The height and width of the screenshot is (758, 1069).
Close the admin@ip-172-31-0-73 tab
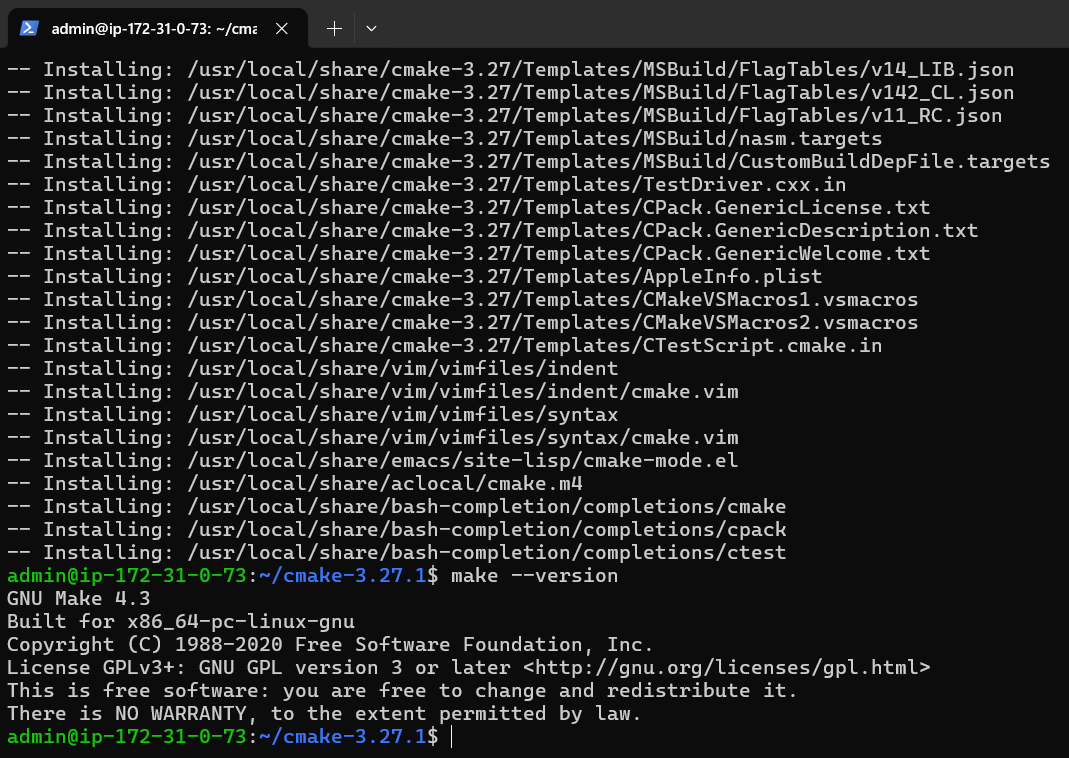(281, 28)
